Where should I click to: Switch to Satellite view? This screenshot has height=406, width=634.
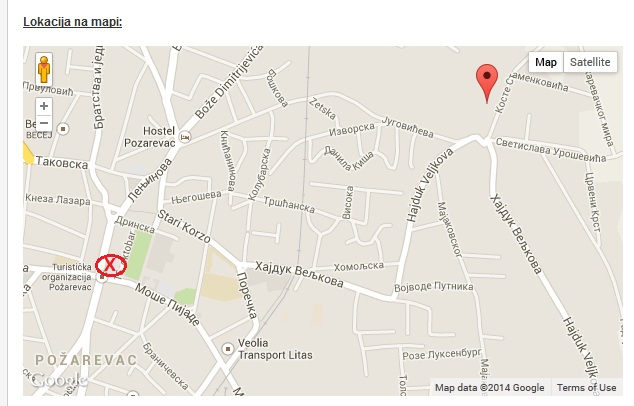[x=590, y=62]
